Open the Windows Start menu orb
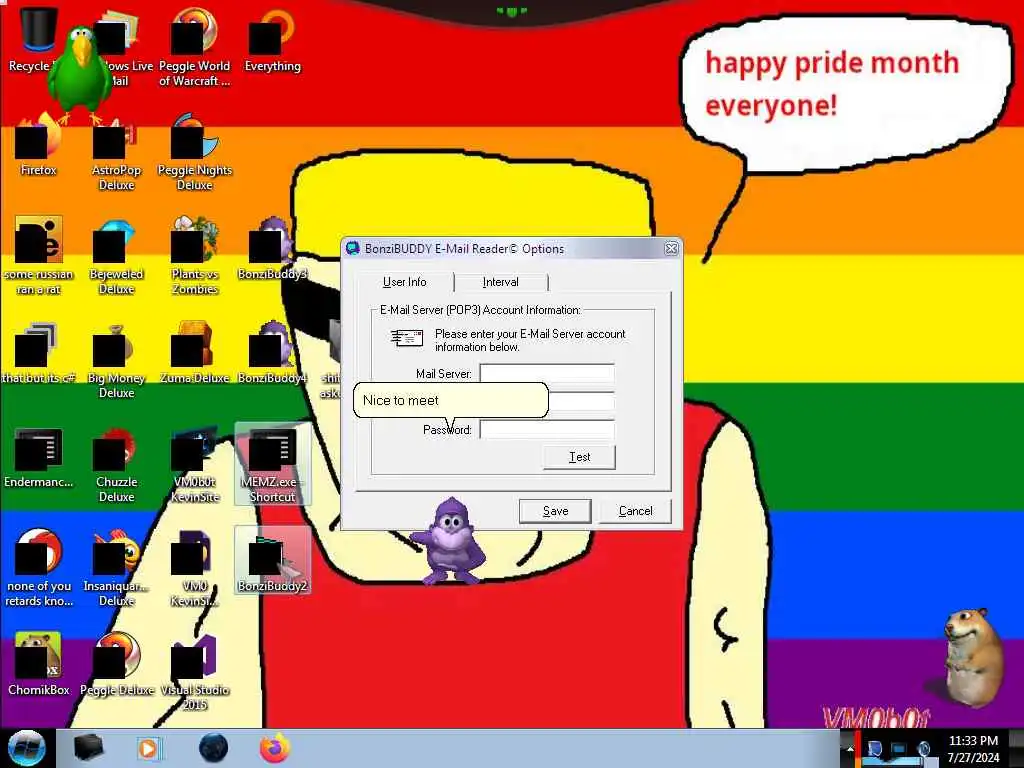The height and width of the screenshot is (768, 1024). point(26,748)
